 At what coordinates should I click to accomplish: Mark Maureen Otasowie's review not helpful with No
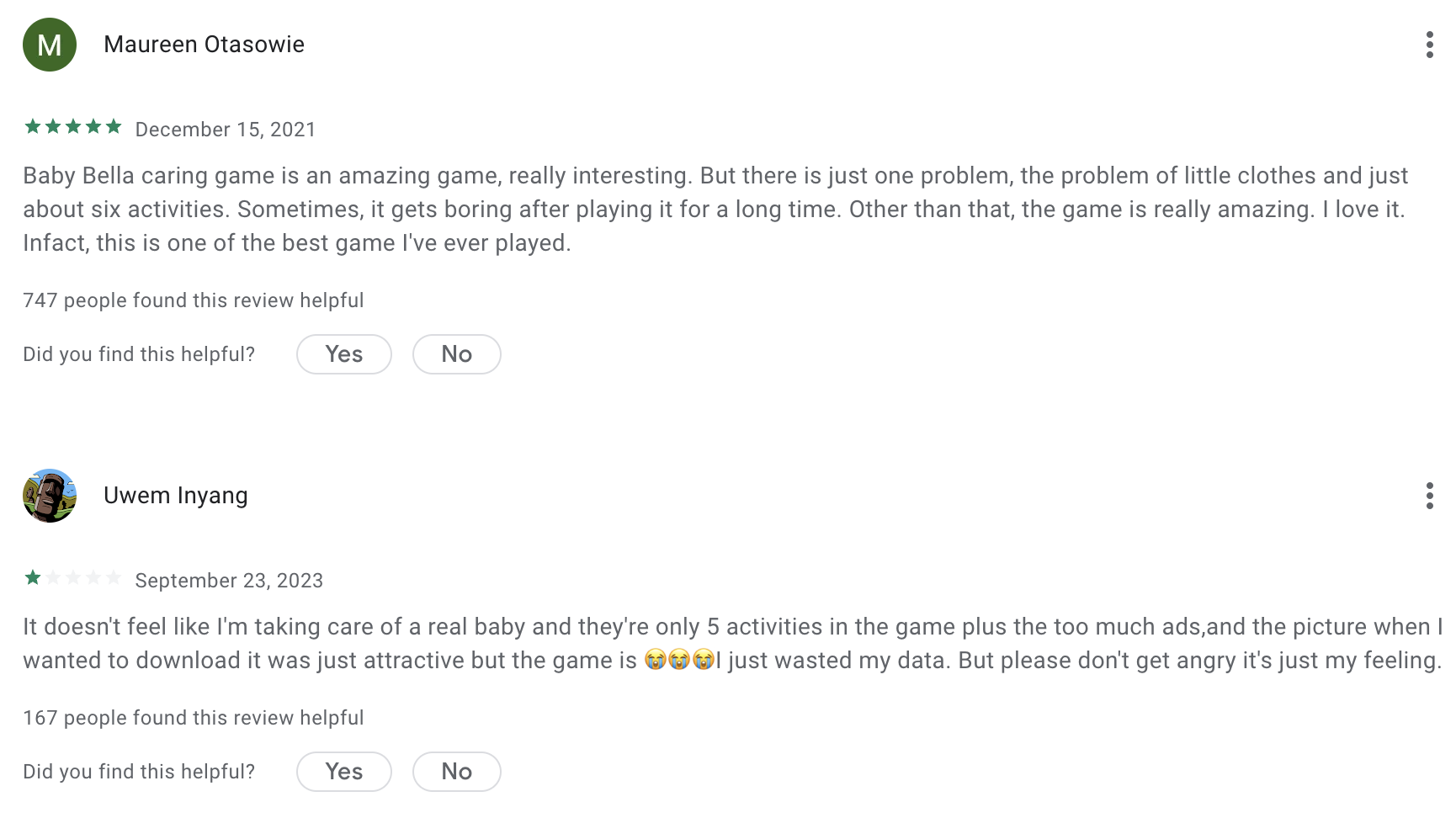[457, 354]
